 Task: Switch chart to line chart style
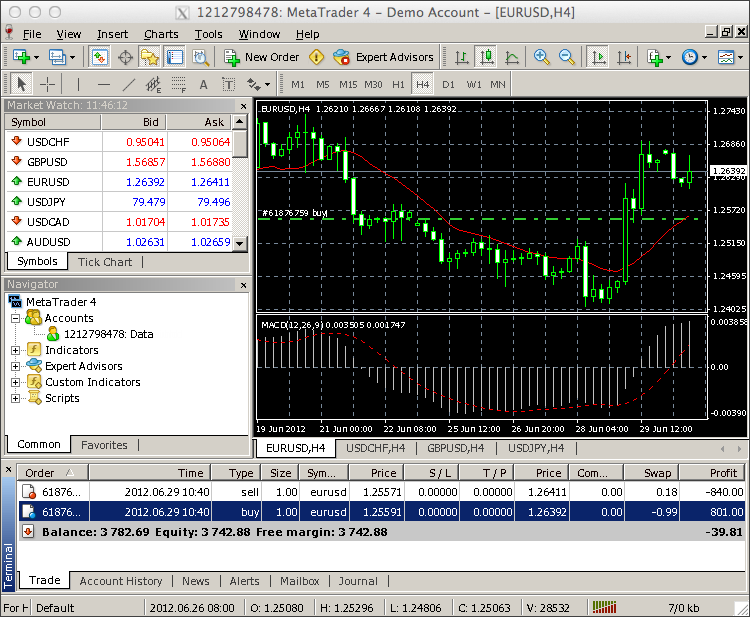point(512,57)
